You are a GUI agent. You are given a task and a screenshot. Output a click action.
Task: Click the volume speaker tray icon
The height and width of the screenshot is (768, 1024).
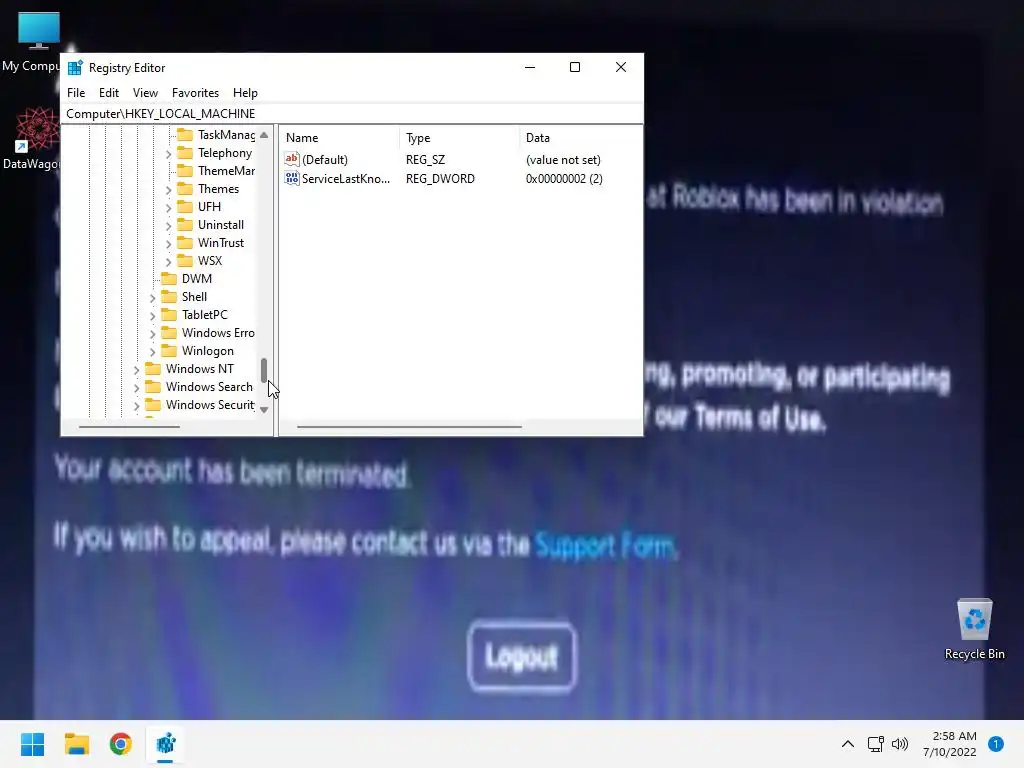(x=900, y=744)
